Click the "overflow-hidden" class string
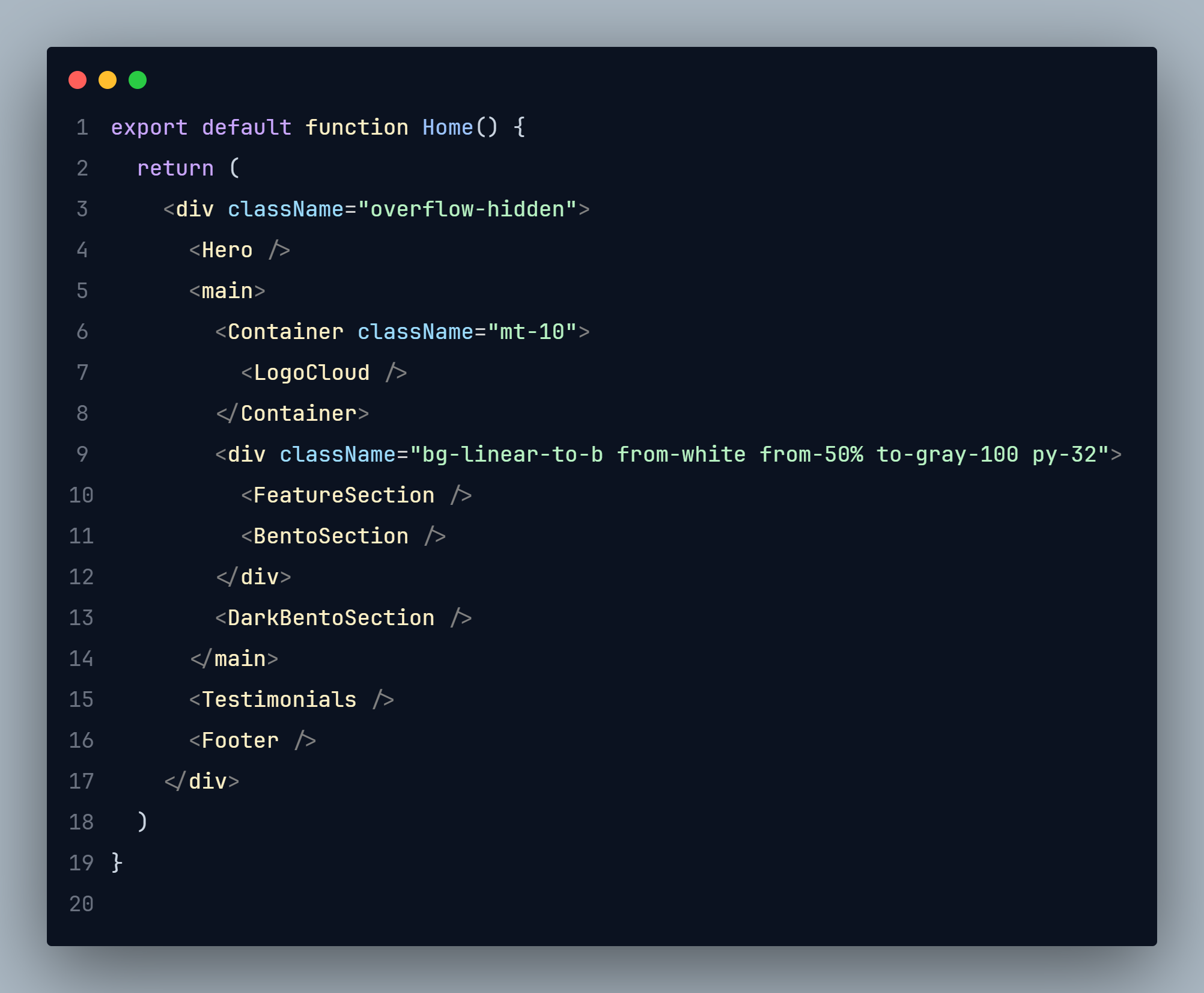The width and height of the screenshot is (1204, 993). coord(467,209)
